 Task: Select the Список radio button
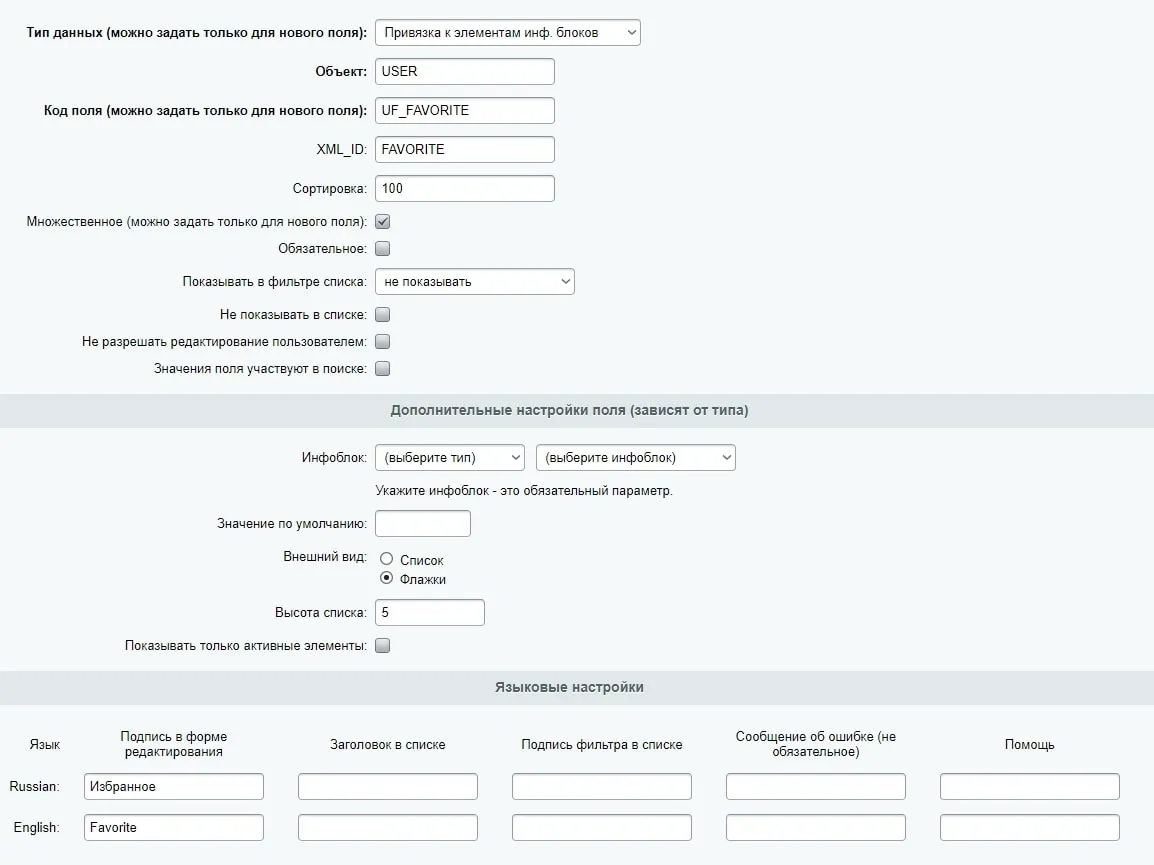386,559
